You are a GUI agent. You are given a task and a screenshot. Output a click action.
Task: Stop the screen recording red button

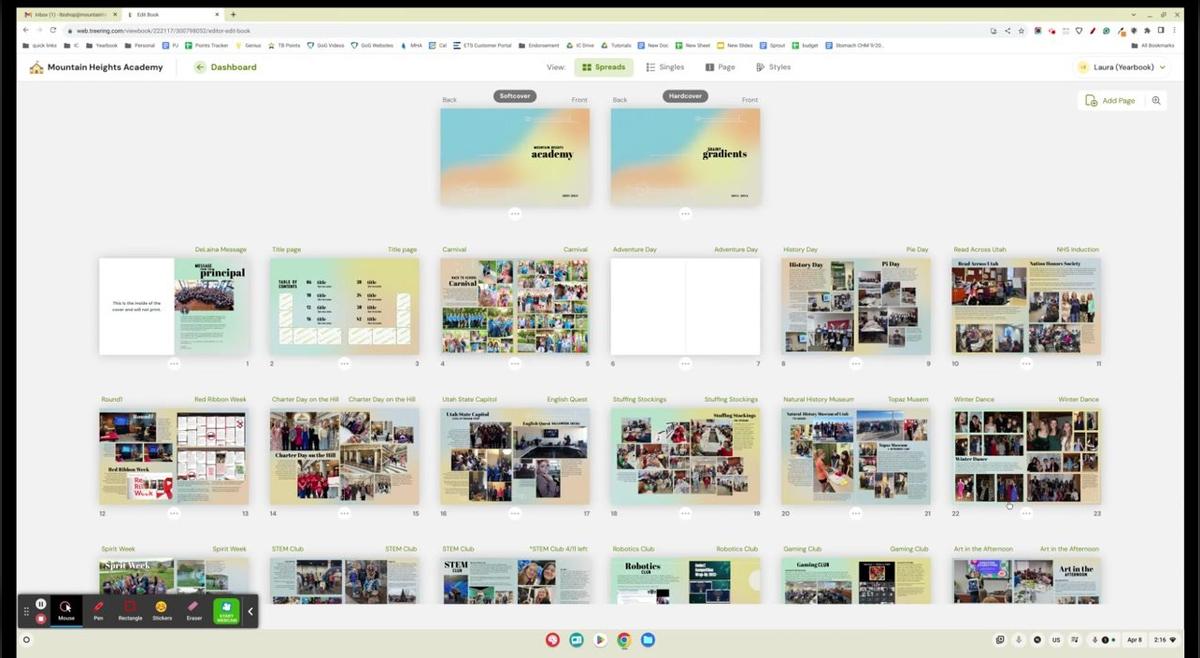41,618
